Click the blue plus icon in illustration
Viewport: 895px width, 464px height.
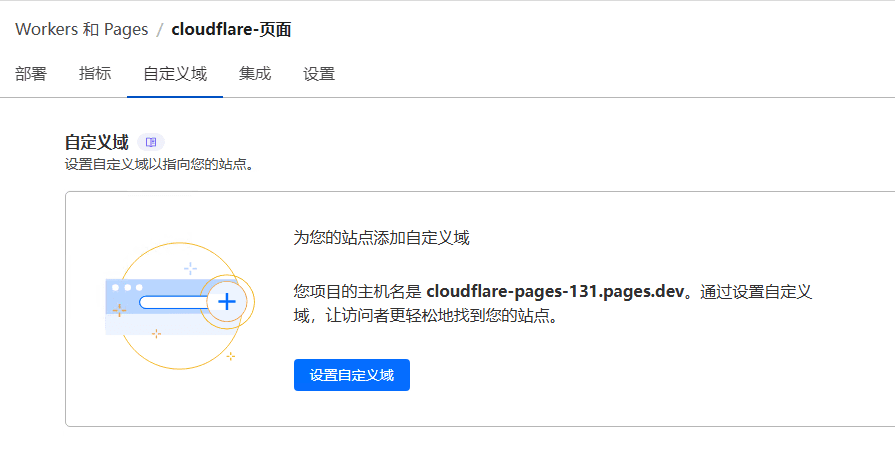[x=227, y=301]
